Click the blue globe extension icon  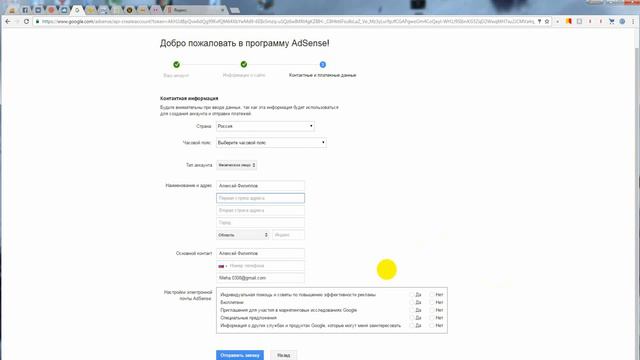point(622,21)
